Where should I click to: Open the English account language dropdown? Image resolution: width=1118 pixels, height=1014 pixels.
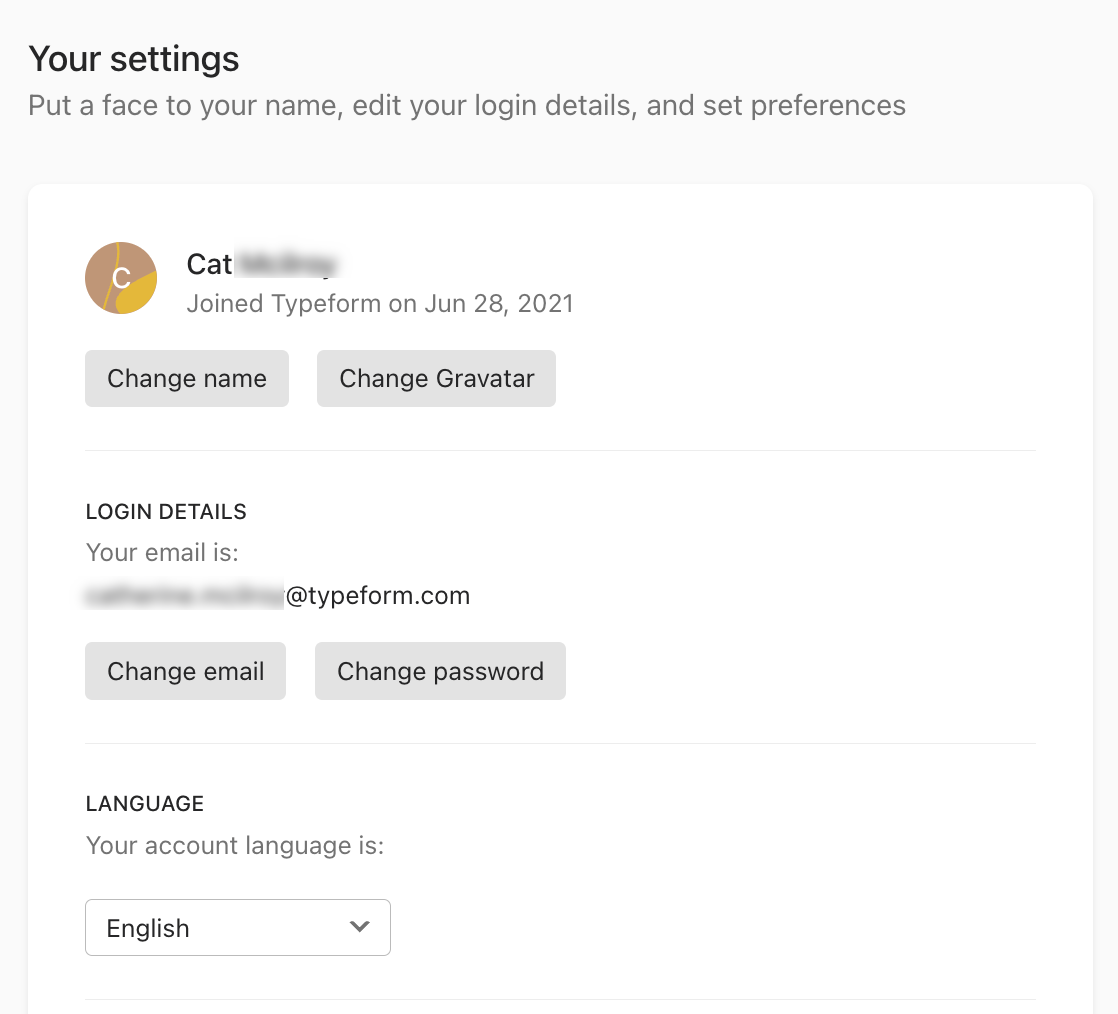[x=237, y=928]
